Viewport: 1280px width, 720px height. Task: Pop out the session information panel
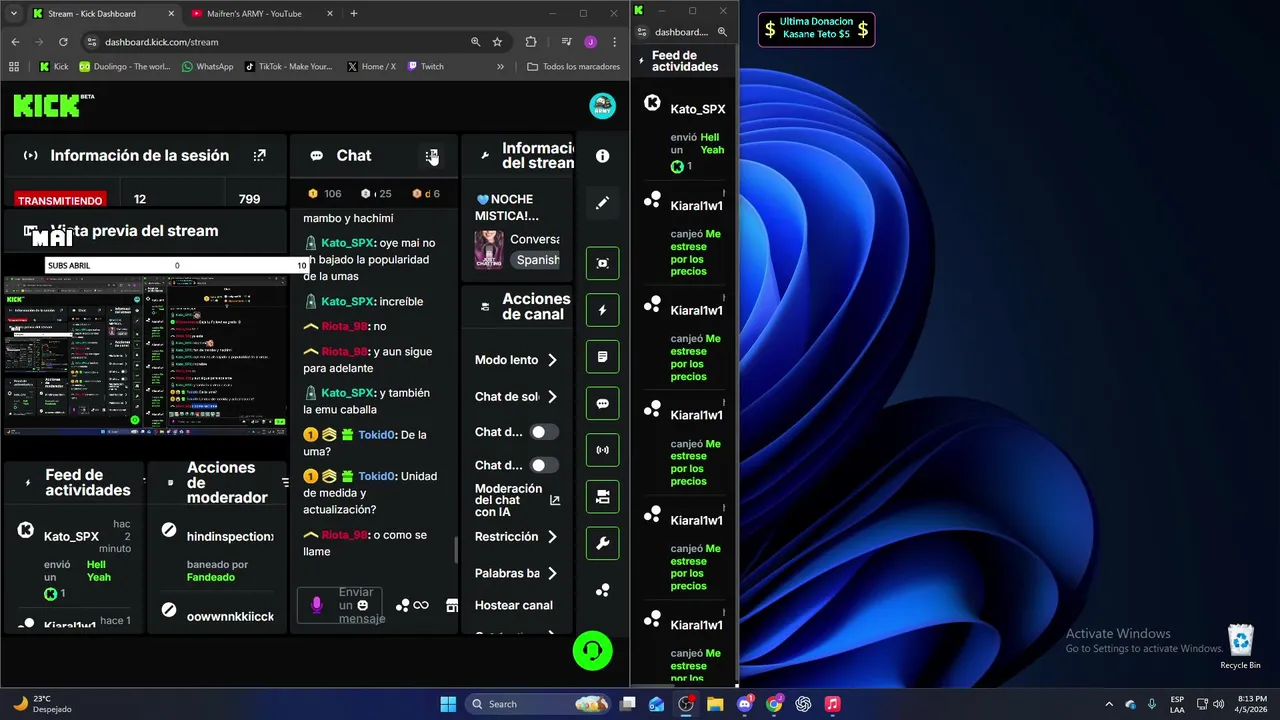pos(260,156)
